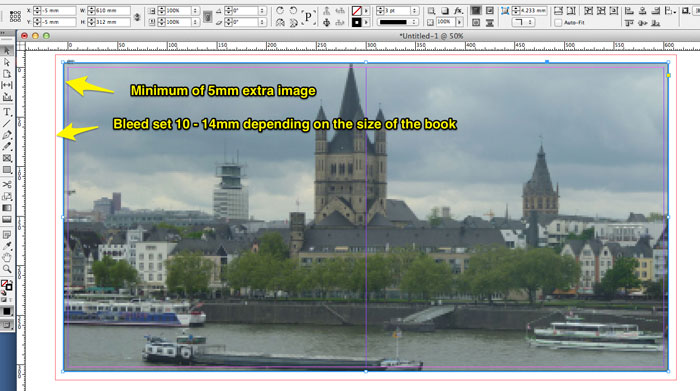Select the wrap around object shape option
Viewport: 700px width, 391px height.
(x=476, y=22)
